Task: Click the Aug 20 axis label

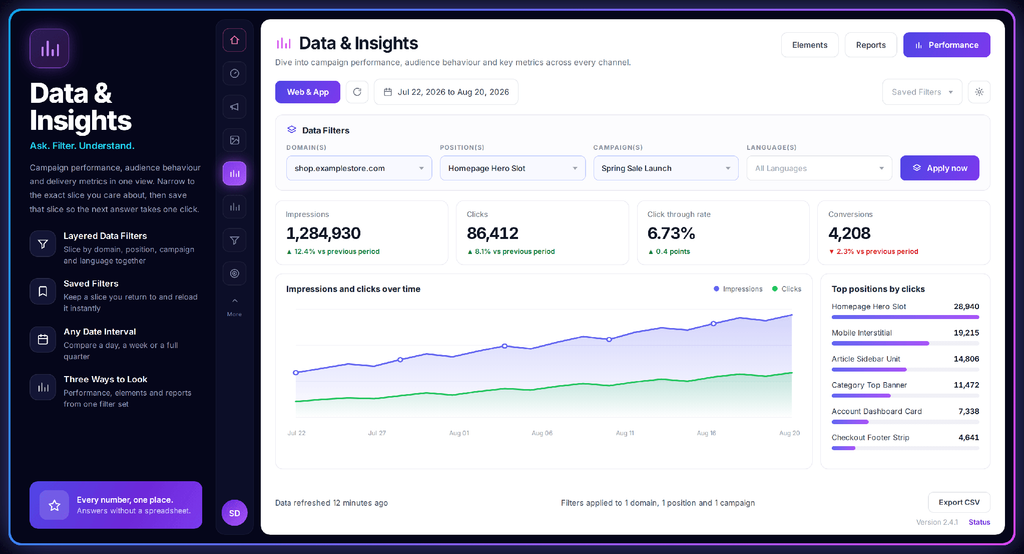Action: click(789, 433)
